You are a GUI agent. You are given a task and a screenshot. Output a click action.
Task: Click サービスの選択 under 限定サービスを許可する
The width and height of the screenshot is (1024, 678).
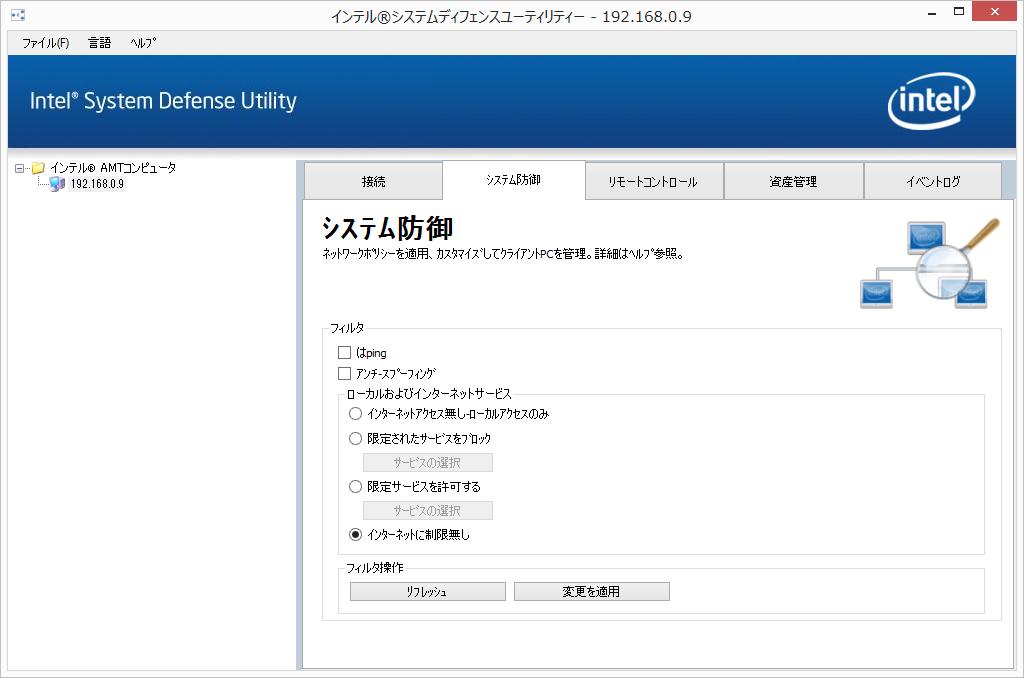tap(428, 511)
